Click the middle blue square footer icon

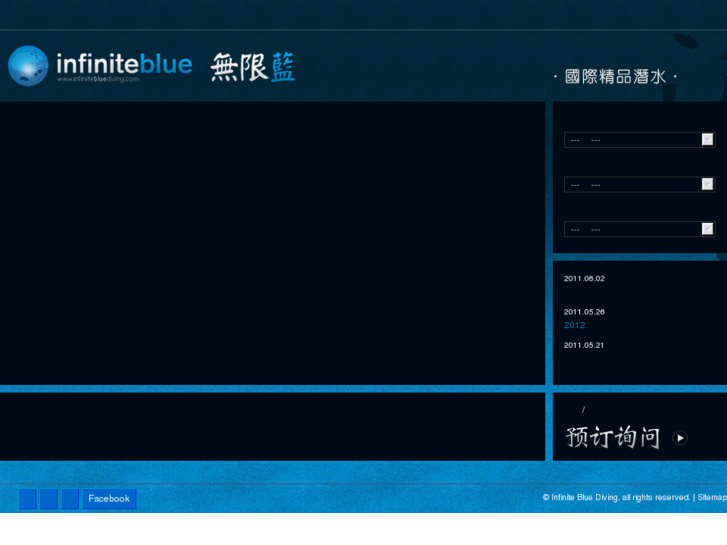pyautogui.click(x=49, y=499)
